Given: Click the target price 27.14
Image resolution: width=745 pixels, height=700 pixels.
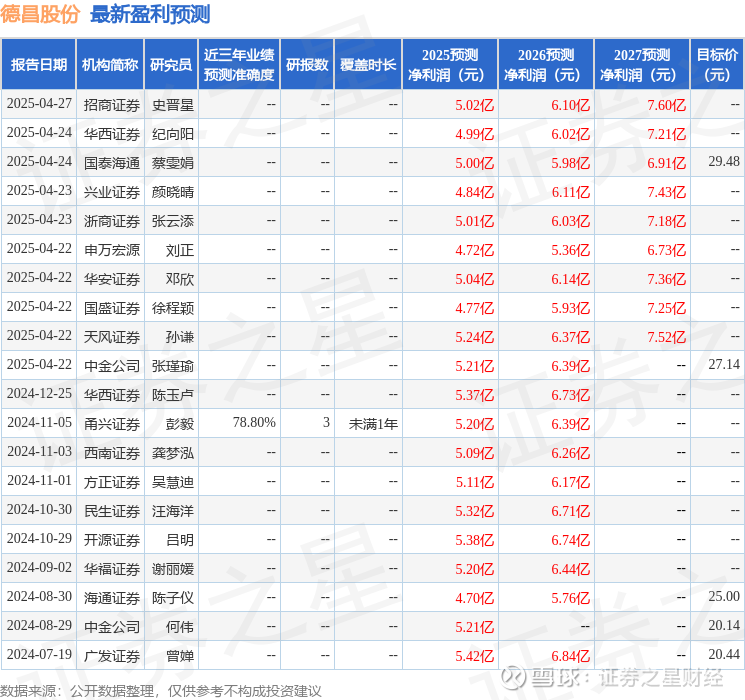Looking at the screenshot, I should pyautogui.click(x=724, y=364).
